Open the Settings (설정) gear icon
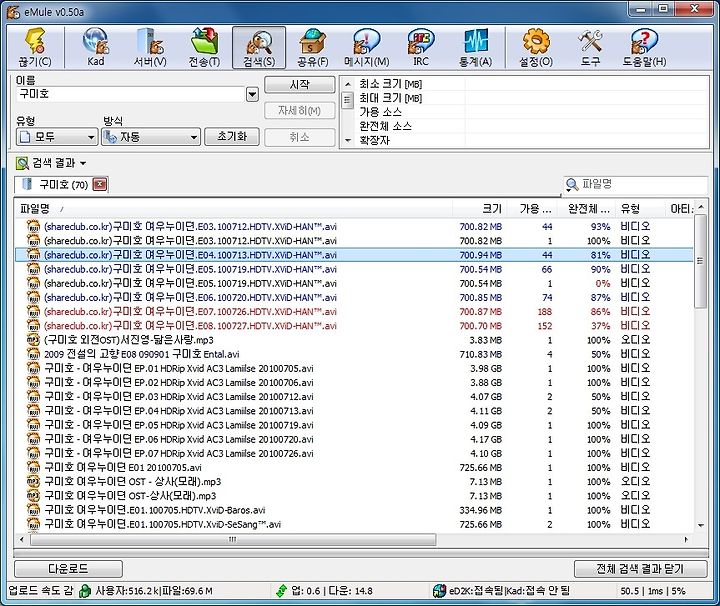 click(536, 47)
